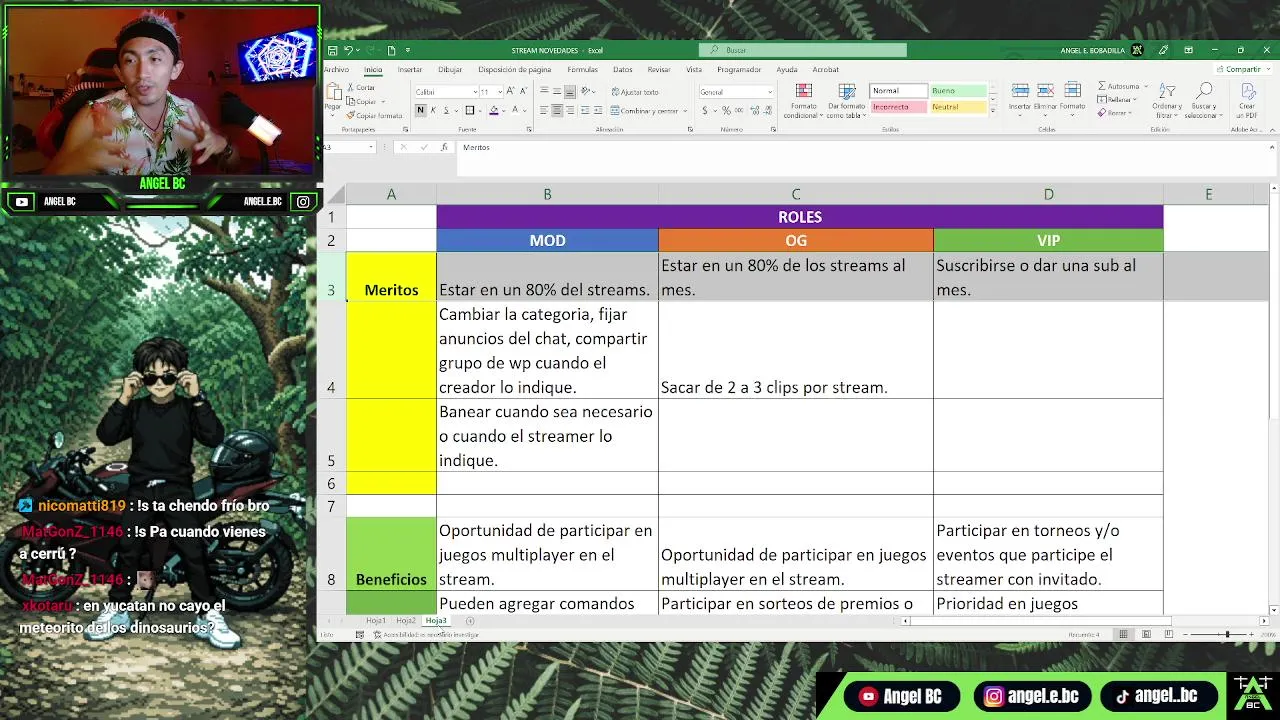This screenshot has height=720, width=1280.
Task: Click increase decimals icon
Action: (755, 110)
